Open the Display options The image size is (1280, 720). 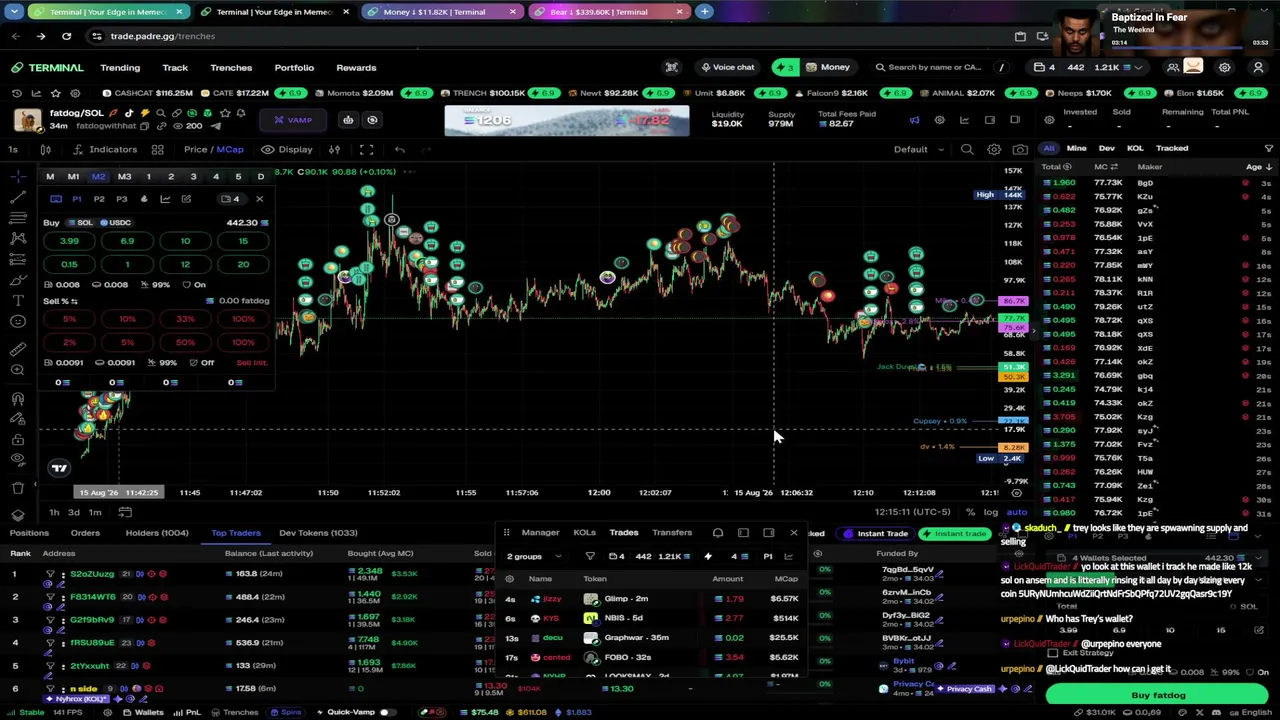(287, 149)
